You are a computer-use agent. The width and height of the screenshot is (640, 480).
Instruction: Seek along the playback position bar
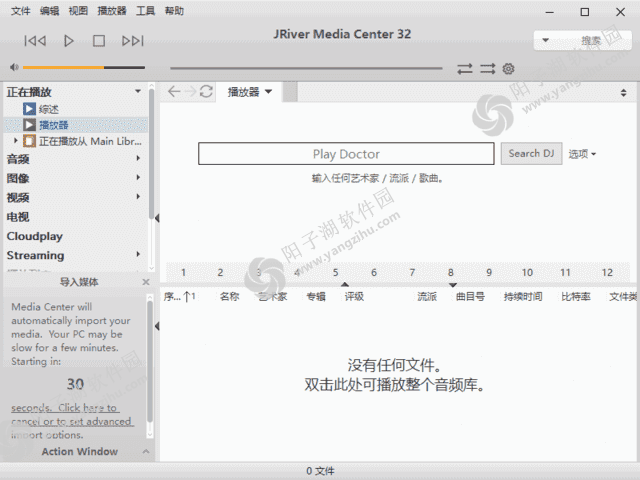[x=306, y=68]
